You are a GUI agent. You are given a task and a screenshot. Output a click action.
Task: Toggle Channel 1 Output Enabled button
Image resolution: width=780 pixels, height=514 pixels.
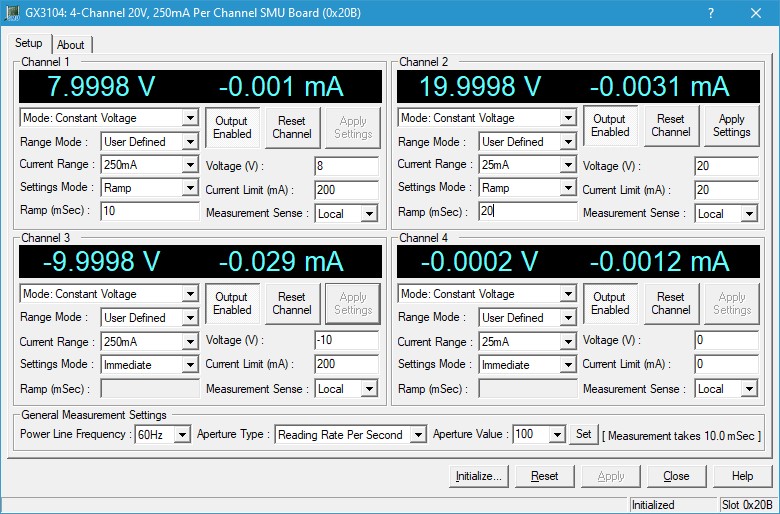(232, 127)
